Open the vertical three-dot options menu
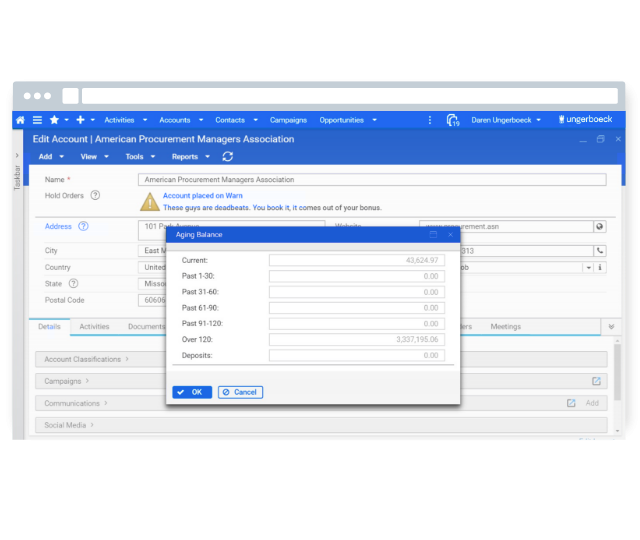Viewport: 640px width, 540px height. pyautogui.click(x=430, y=120)
